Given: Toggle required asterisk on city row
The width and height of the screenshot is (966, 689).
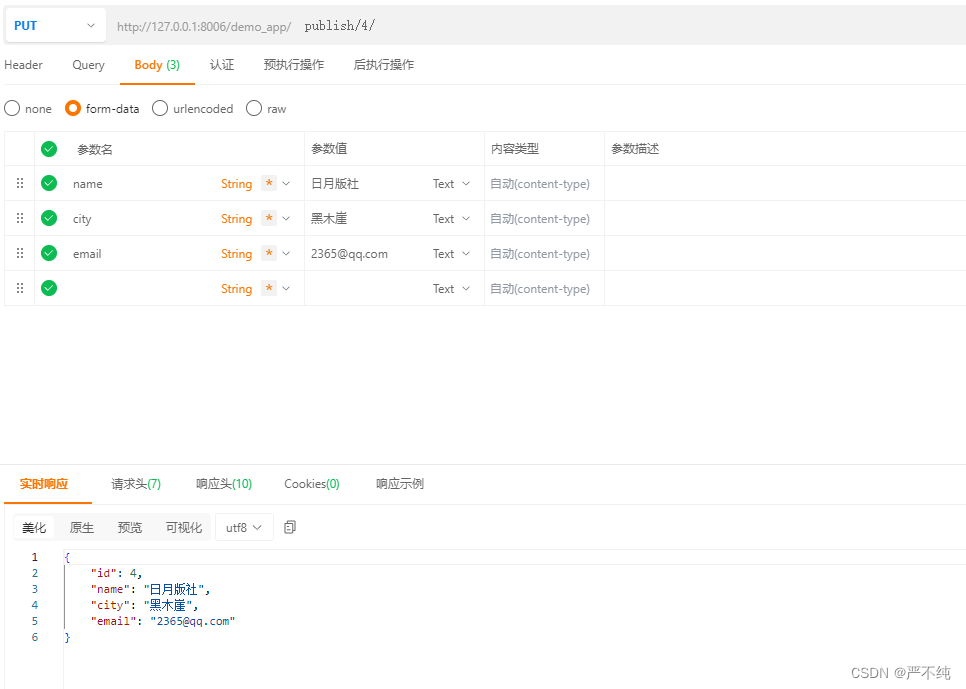Looking at the screenshot, I should (x=269, y=218).
